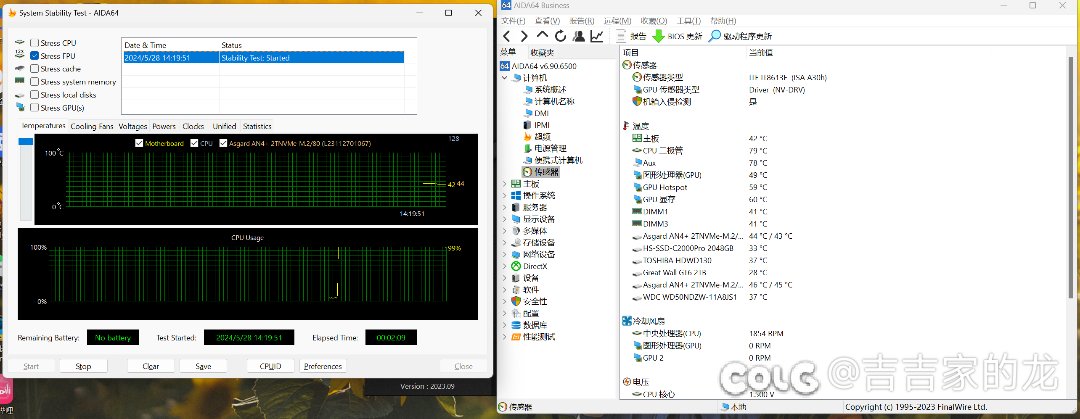Click the DirectX Xbox-logo item

pyautogui.click(x=529, y=266)
